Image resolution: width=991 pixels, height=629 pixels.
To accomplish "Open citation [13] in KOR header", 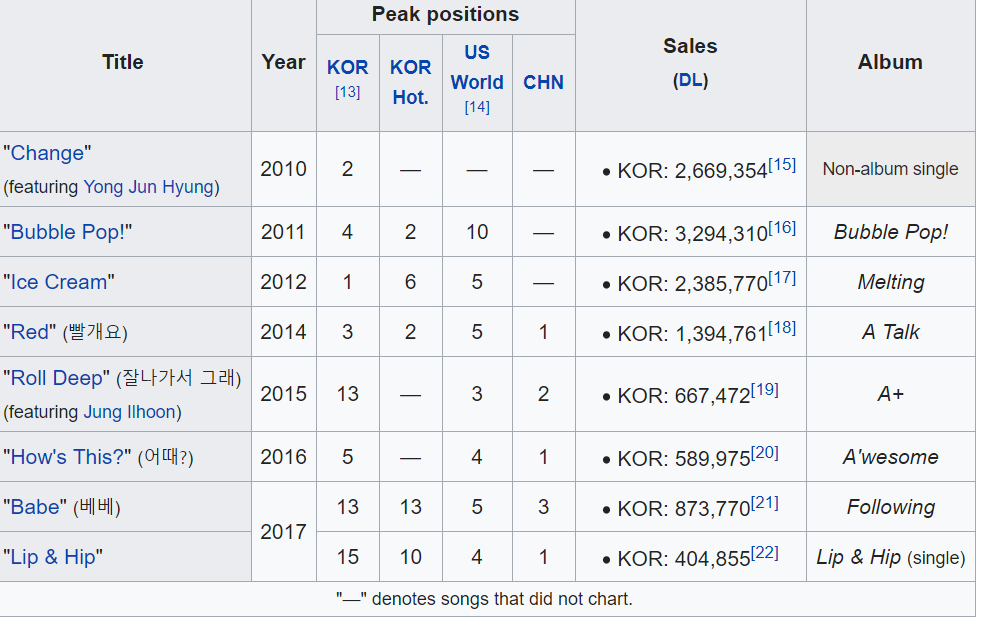I will 348,92.
